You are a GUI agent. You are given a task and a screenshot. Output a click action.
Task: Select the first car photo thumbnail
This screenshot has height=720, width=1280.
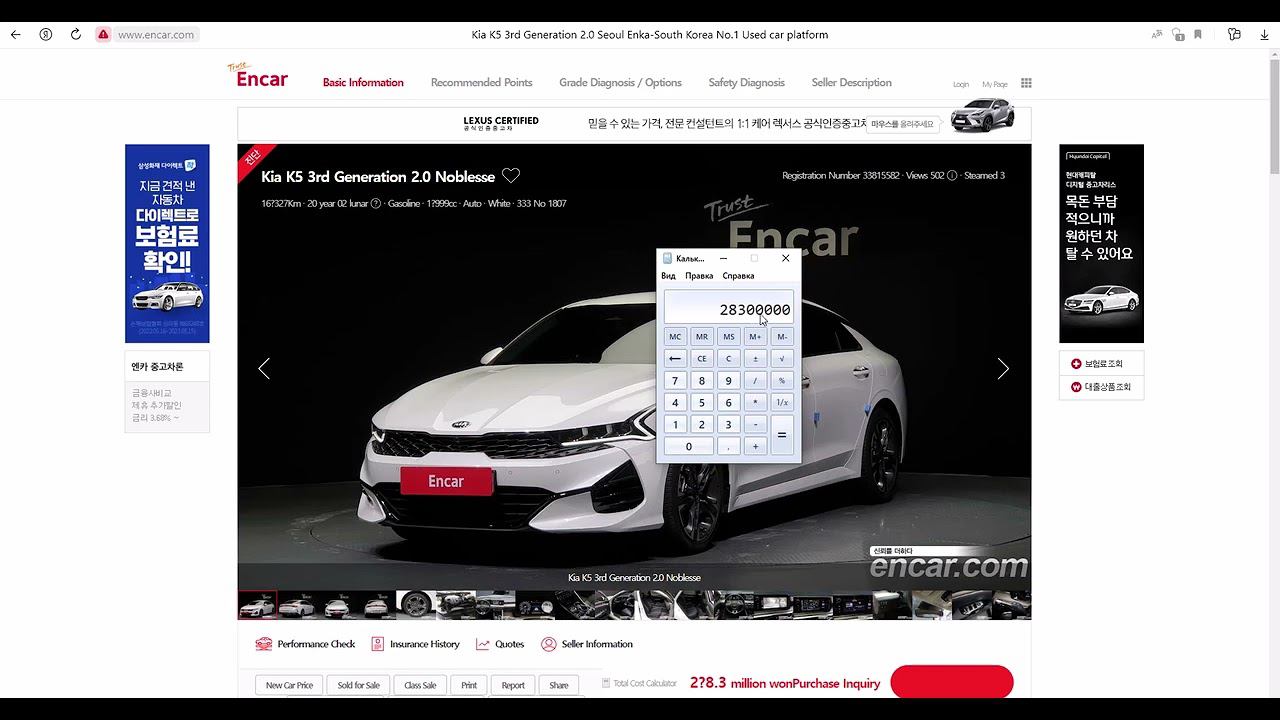click(x=257, y=605)
